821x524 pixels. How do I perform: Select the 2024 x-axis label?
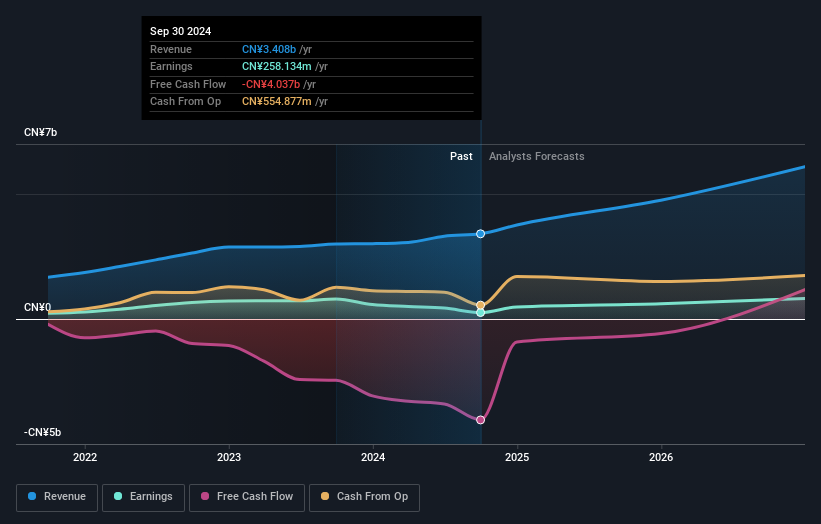[373, 457]
